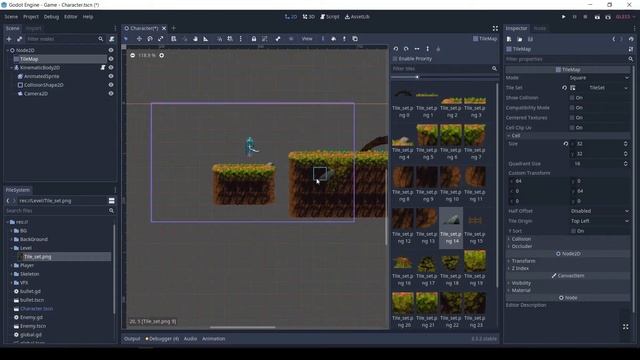Create new resource in Inspector

[x=509, y=39]
